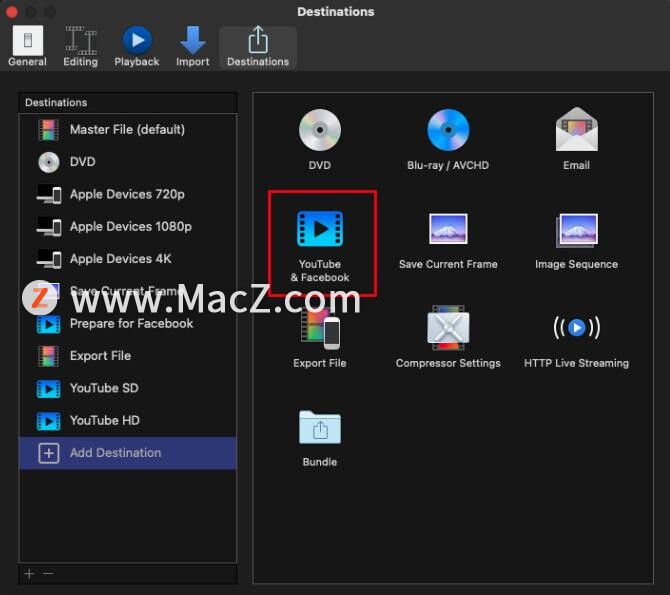The image size is (670, 595).
Task: Choose Save Current Frame icon in the grid
Action: 448,229
